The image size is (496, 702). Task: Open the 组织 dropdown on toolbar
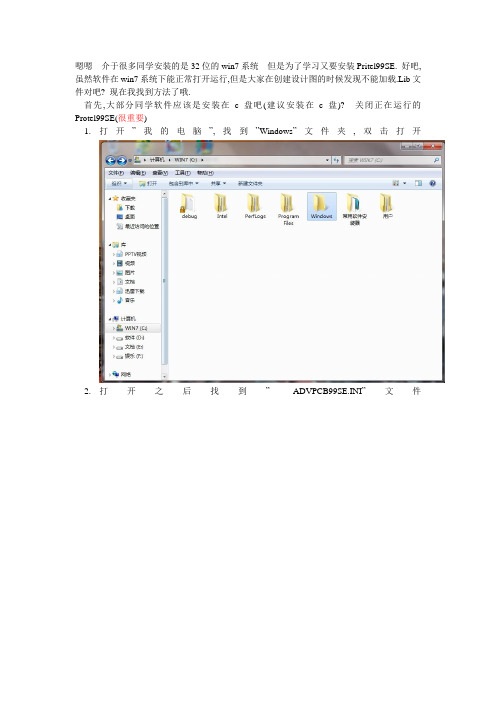pyautogui.click(x=119, y=184)
